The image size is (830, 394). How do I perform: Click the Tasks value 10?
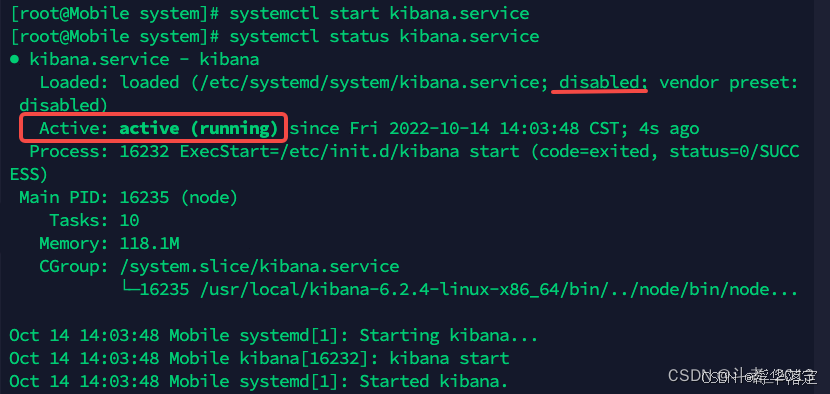(130, 220)
